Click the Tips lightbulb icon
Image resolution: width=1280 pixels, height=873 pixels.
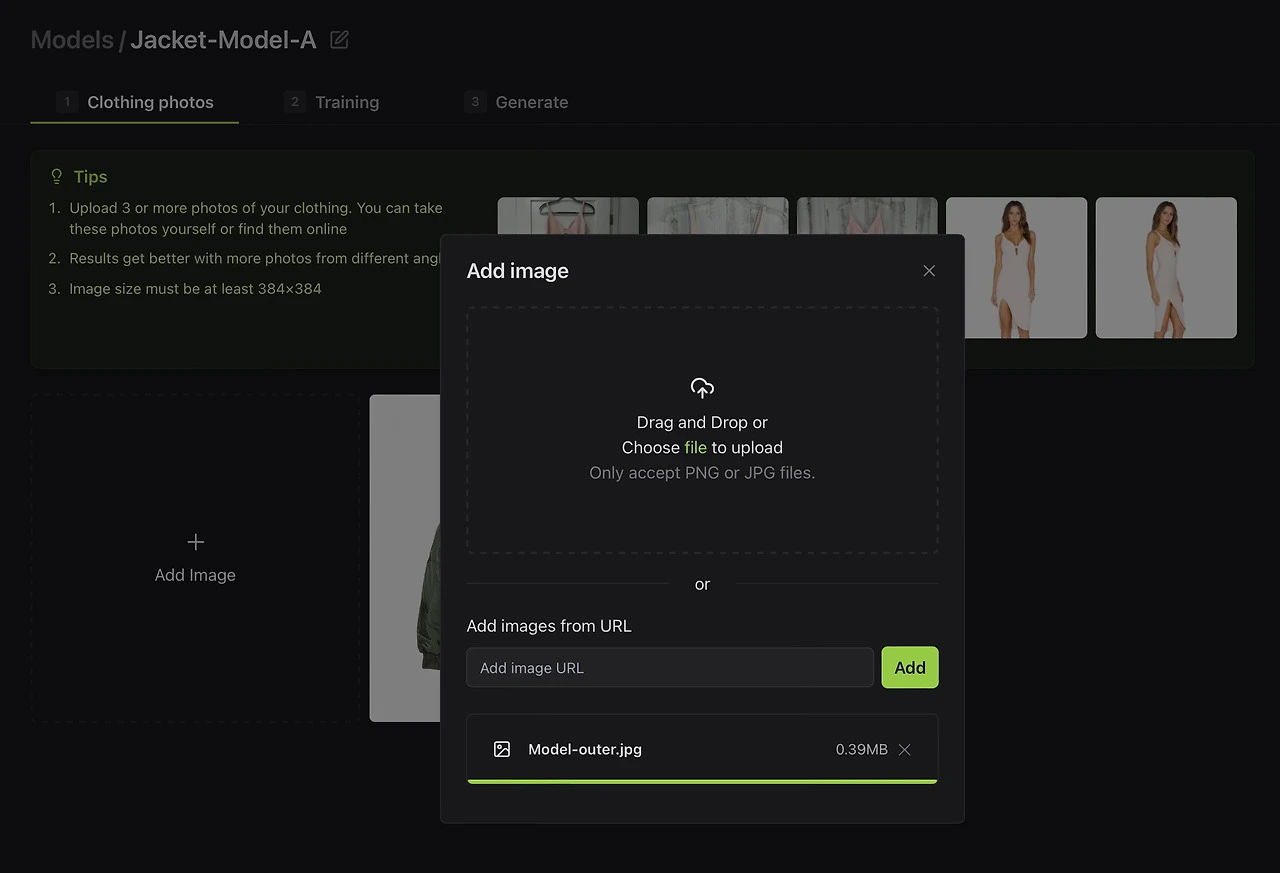pyautogui.click(x=57, y=176)
